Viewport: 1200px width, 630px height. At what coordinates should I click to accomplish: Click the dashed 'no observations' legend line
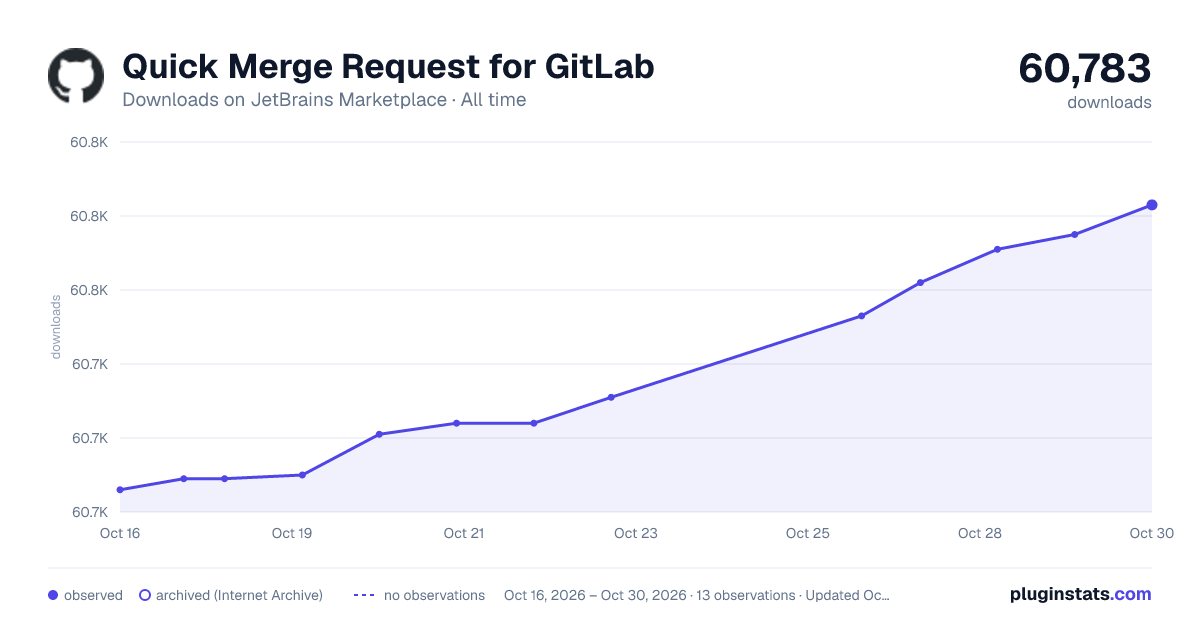[x=364, y=595]
